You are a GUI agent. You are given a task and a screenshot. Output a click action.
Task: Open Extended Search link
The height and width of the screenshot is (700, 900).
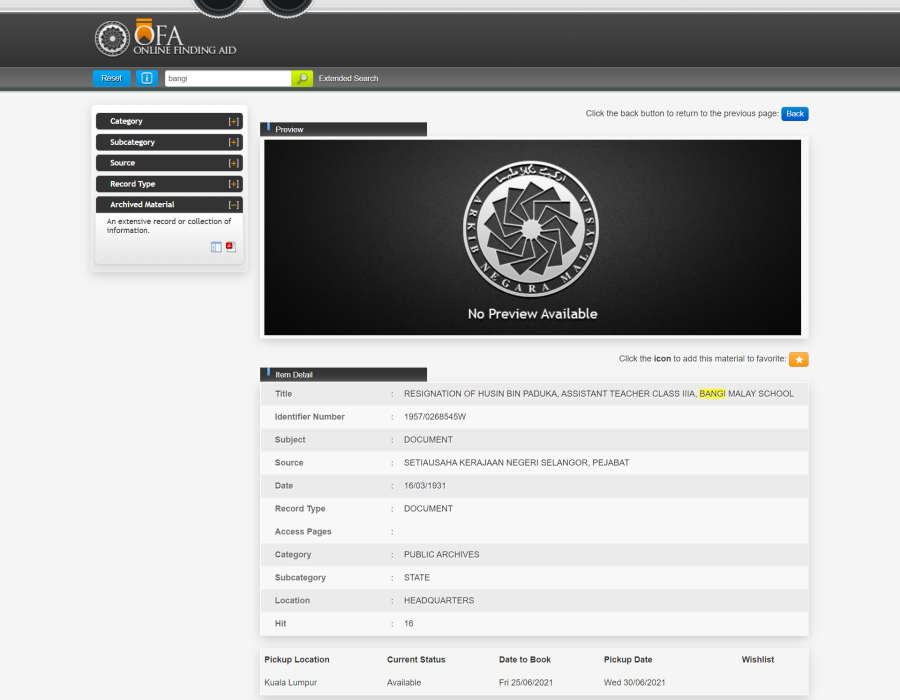[348, 79]
